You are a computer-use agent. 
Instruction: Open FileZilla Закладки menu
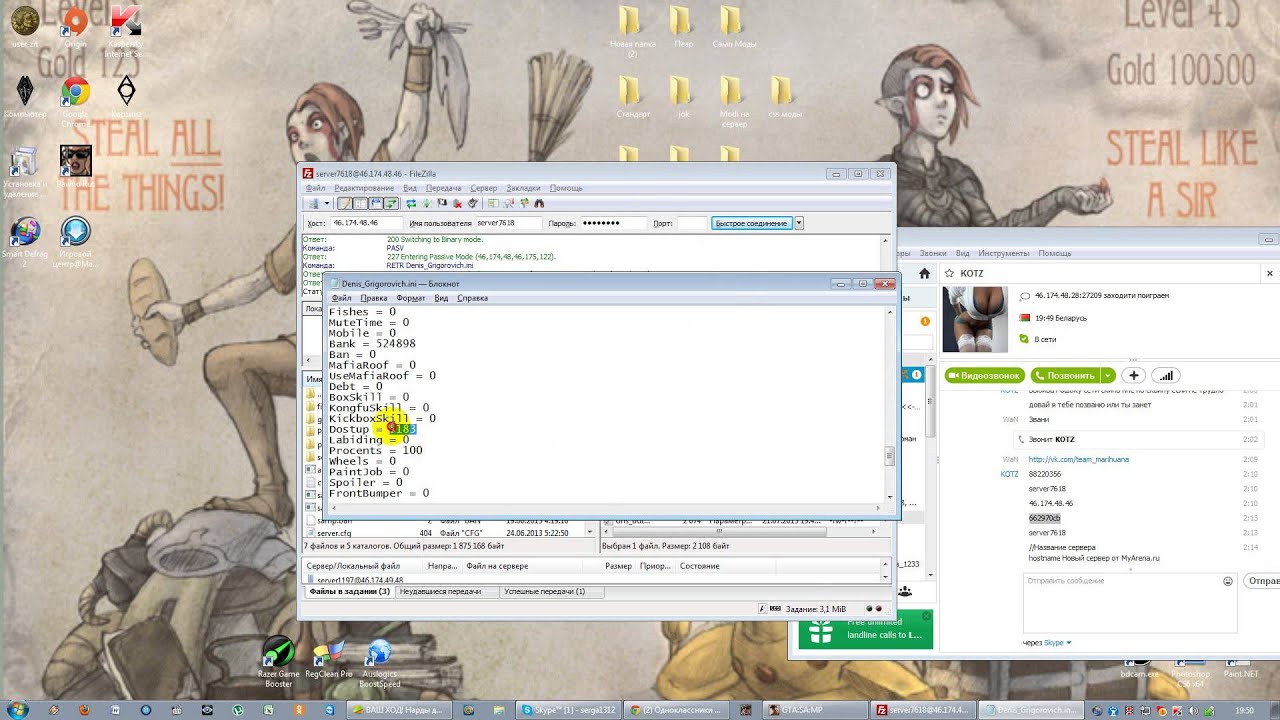pos(523,188)
